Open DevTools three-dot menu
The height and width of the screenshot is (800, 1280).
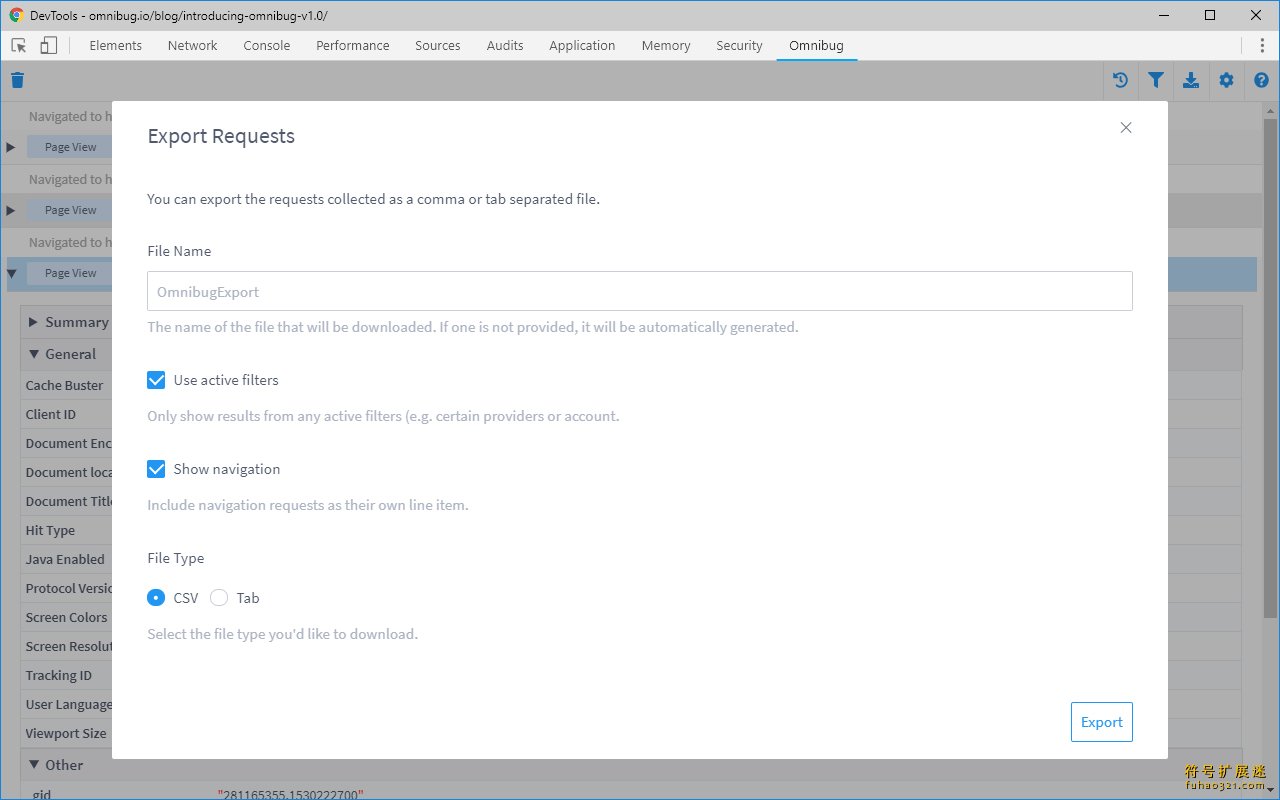[x=1262, y=45]
